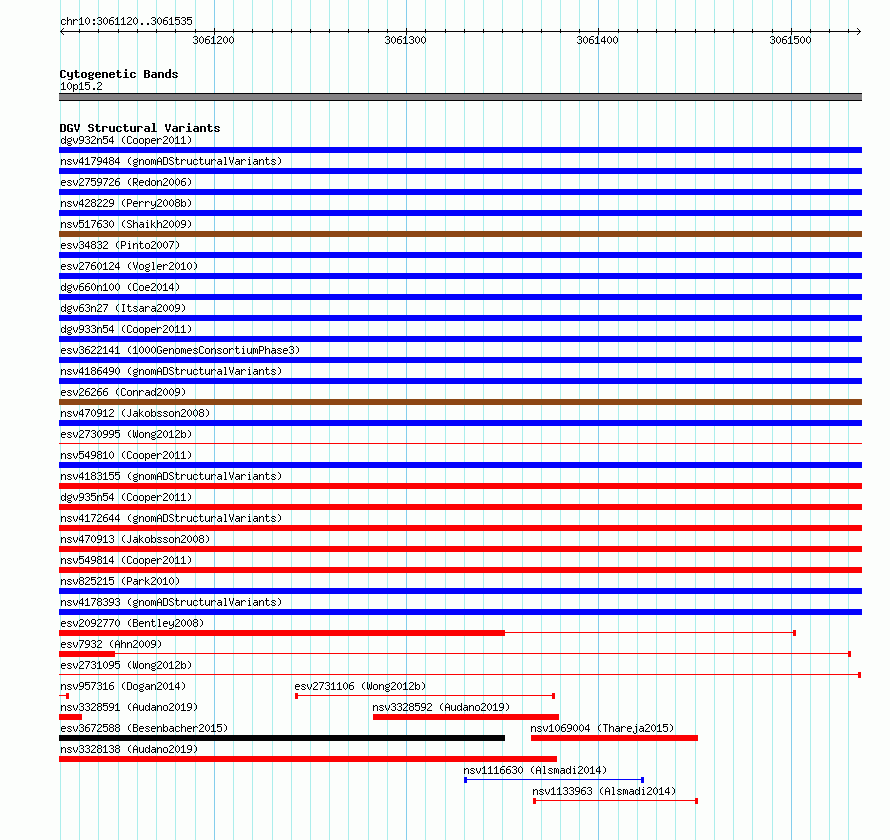Click the 10p15.2 band label
890x840 pixels.
tap(81, 86)
